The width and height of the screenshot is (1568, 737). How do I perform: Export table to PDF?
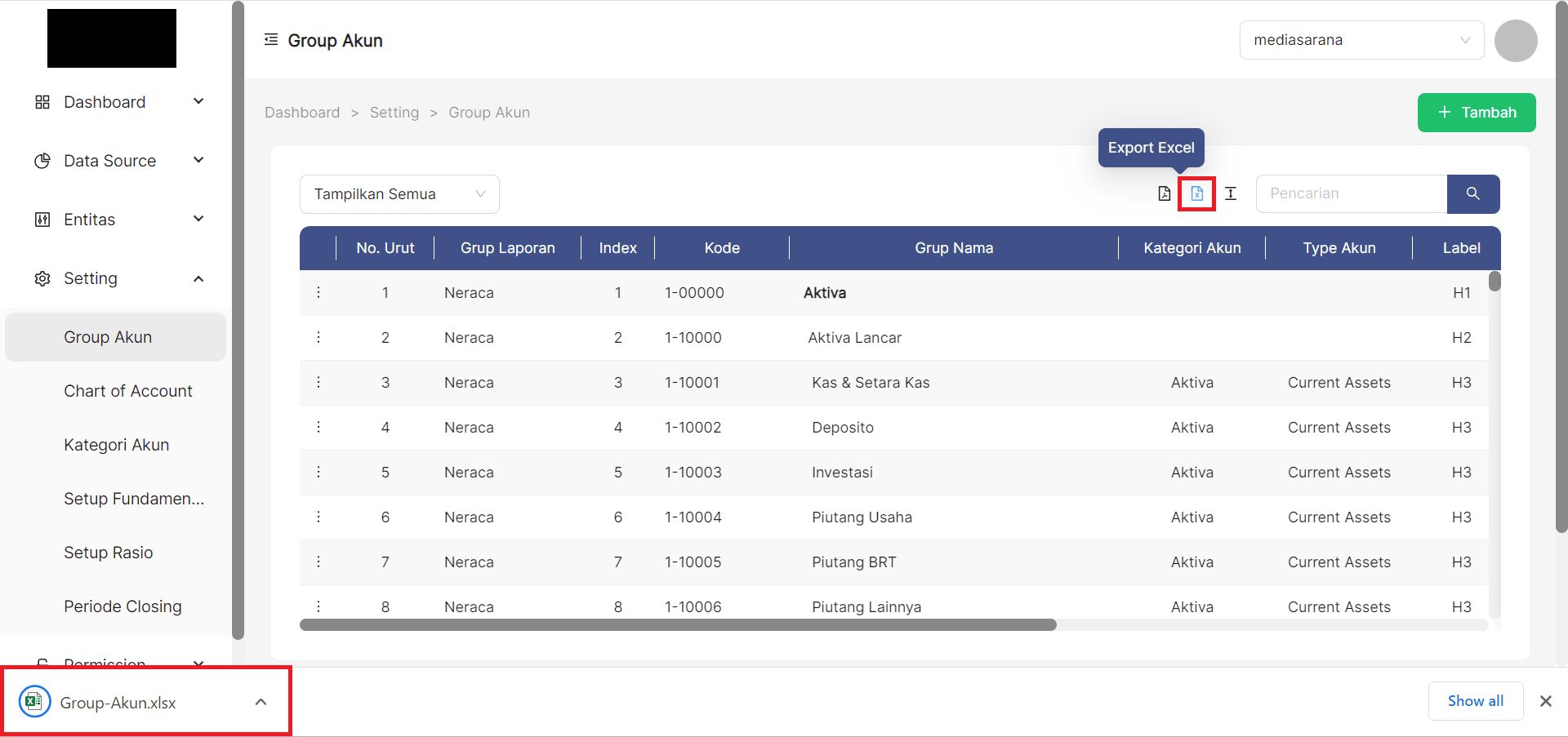pos(1164,193)
